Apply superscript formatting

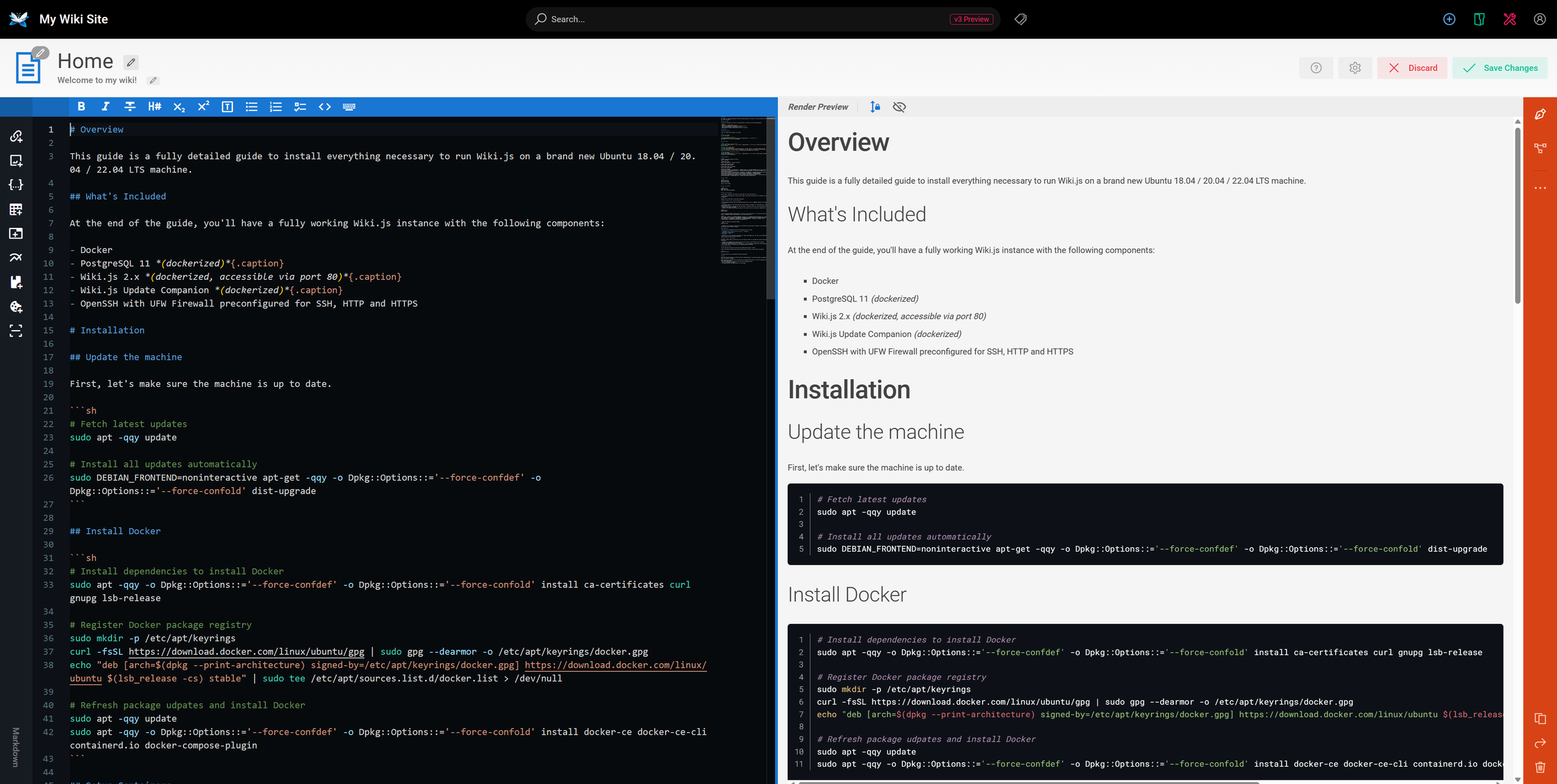point(203,106)
